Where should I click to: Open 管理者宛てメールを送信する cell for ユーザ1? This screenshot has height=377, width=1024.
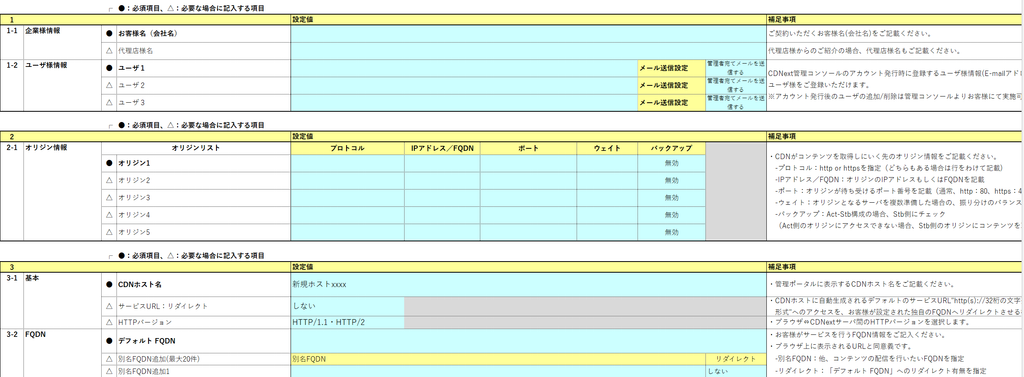pos(735,68)
